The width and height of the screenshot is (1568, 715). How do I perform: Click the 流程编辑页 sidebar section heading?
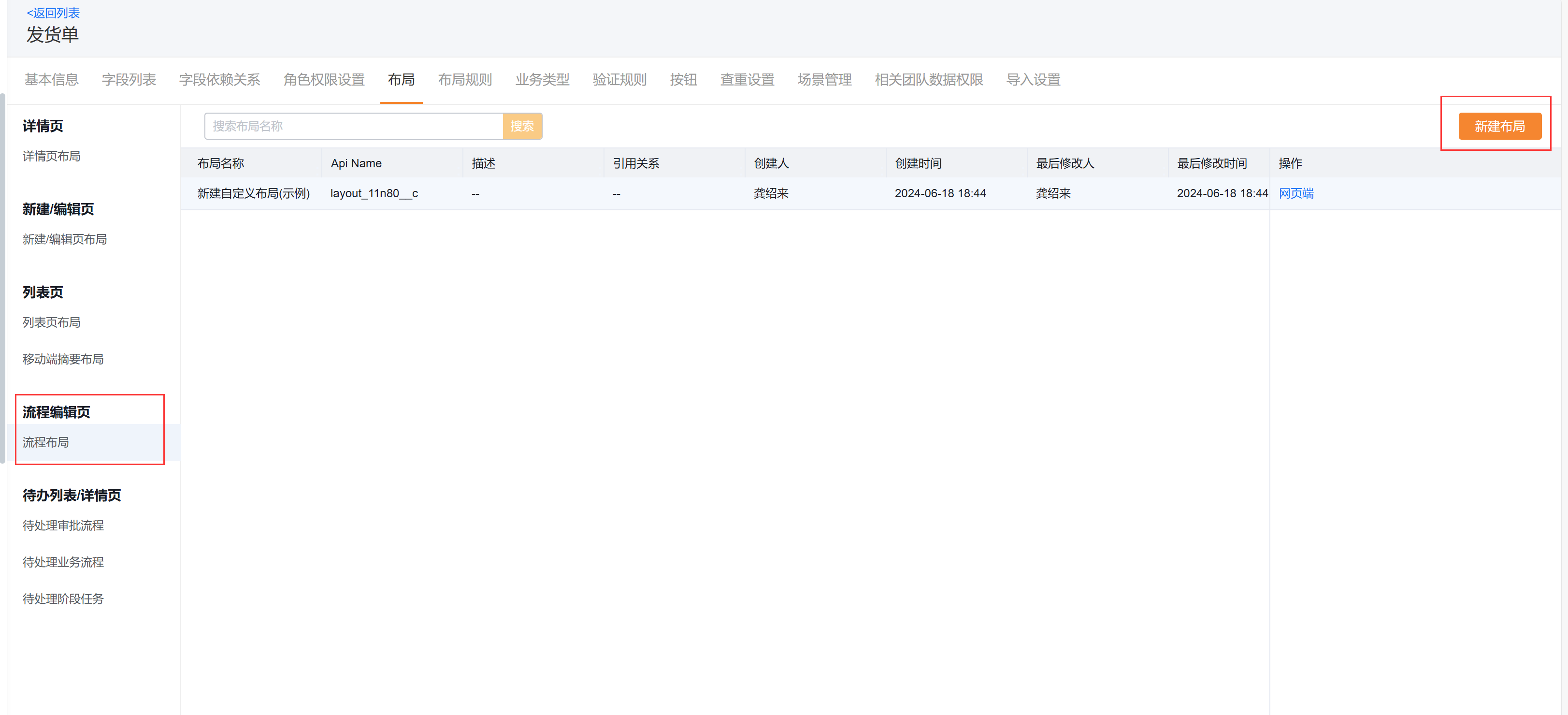click(56, 412)
